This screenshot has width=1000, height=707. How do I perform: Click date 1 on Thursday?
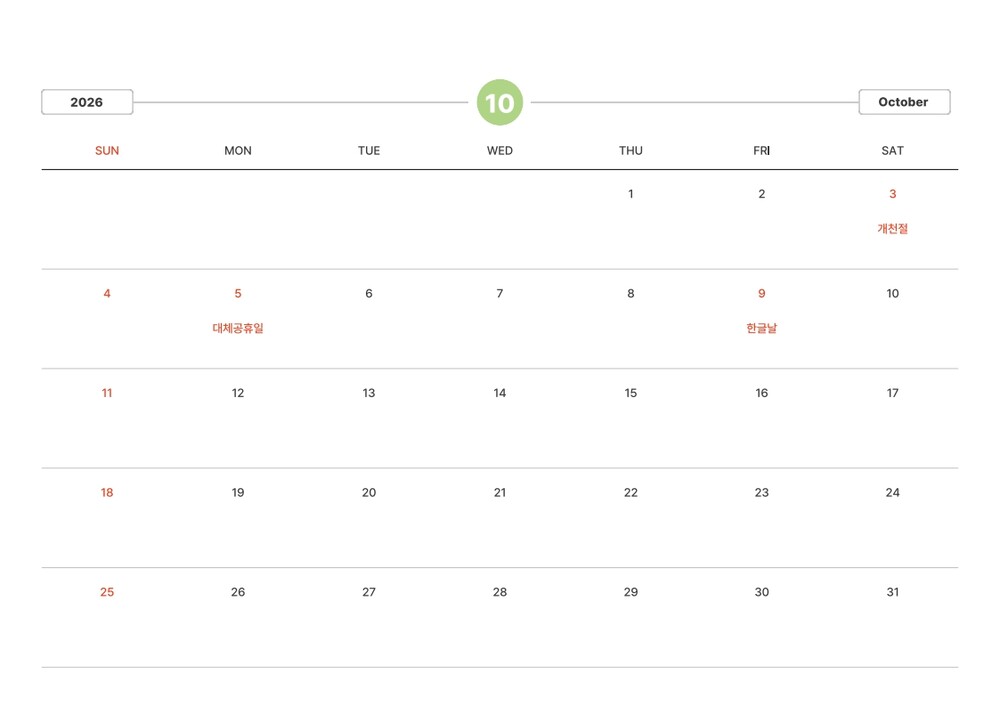pos(630,194)
